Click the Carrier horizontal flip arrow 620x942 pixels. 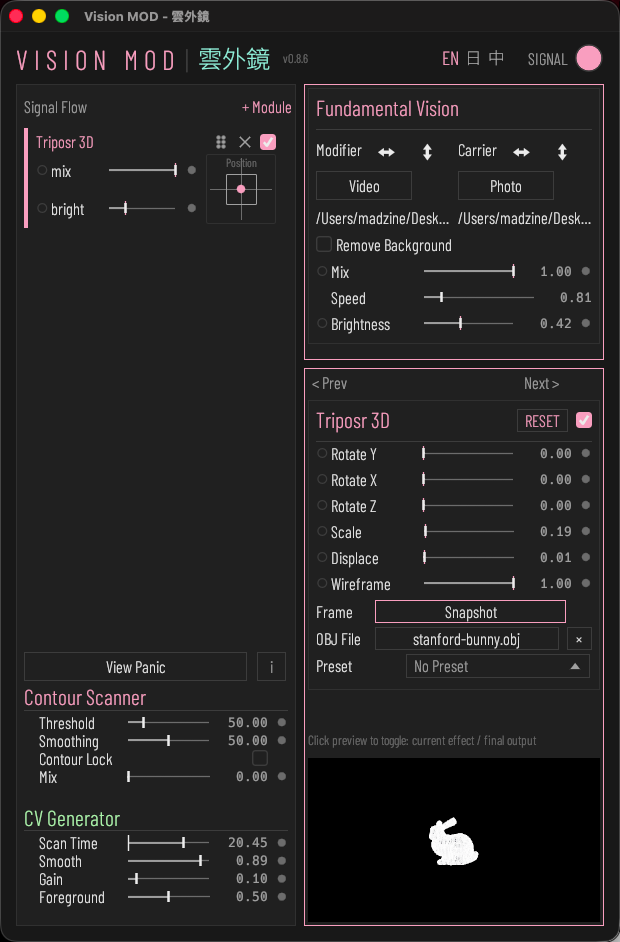coord(521,152)
